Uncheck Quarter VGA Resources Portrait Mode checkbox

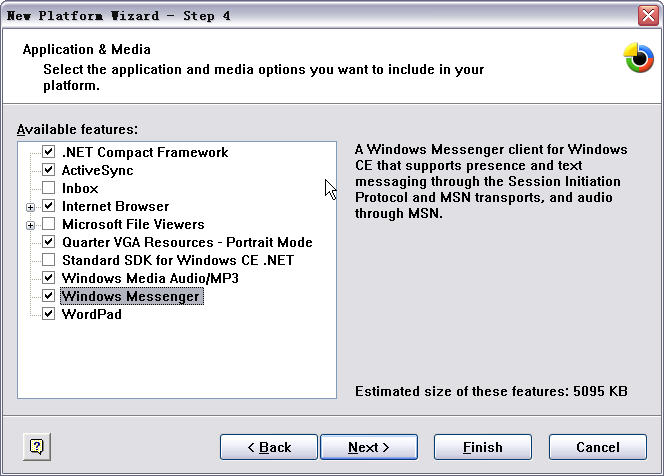pos(48,242)
